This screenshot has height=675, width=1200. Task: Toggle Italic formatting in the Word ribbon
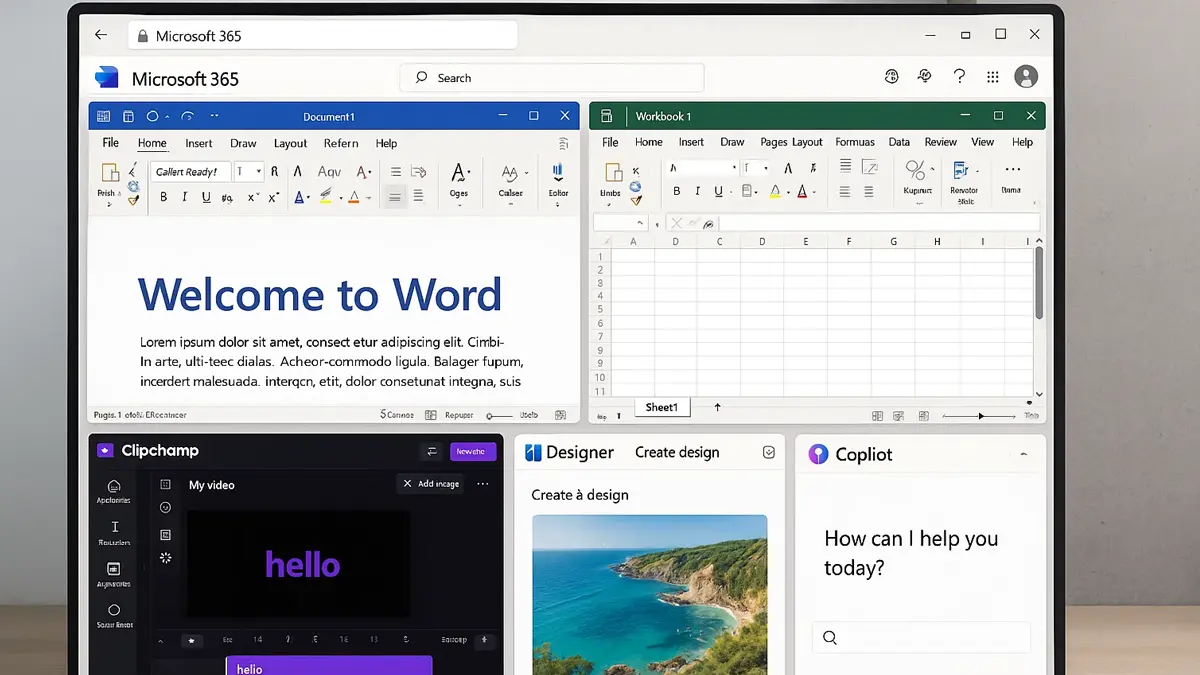(x=185, y=198)
